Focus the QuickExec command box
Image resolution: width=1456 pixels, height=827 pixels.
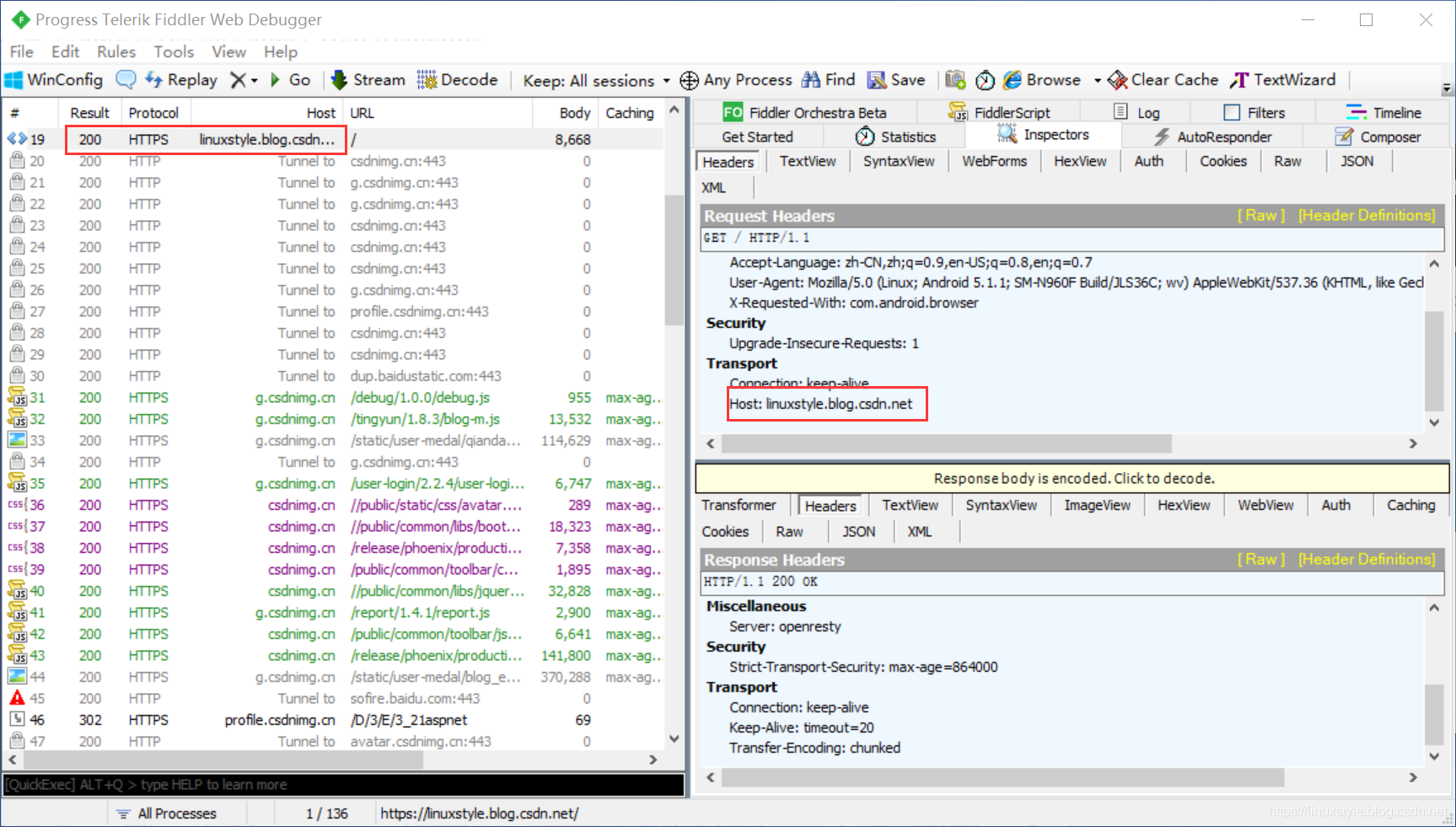point(343,785)
